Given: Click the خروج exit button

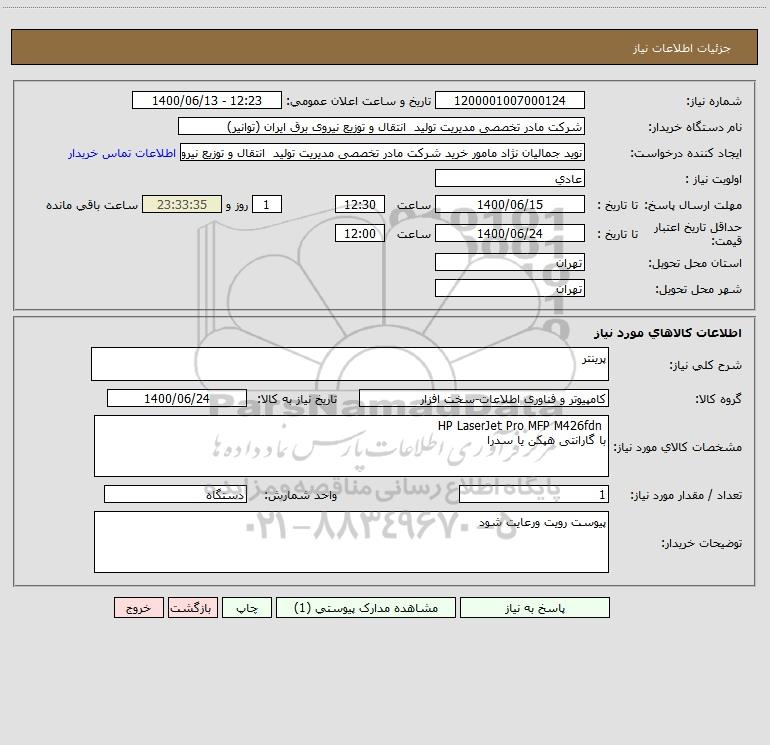Looking at the screenshot, I should pos(138,607).
